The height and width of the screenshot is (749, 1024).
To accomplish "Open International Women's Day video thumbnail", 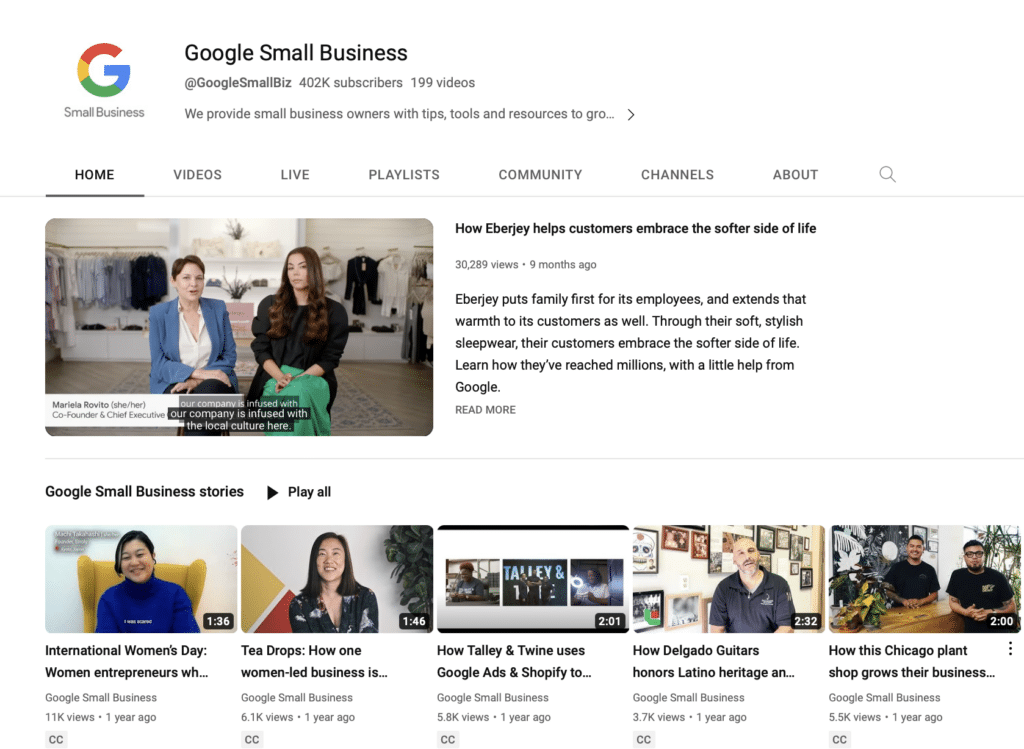I will pos(141,579).
